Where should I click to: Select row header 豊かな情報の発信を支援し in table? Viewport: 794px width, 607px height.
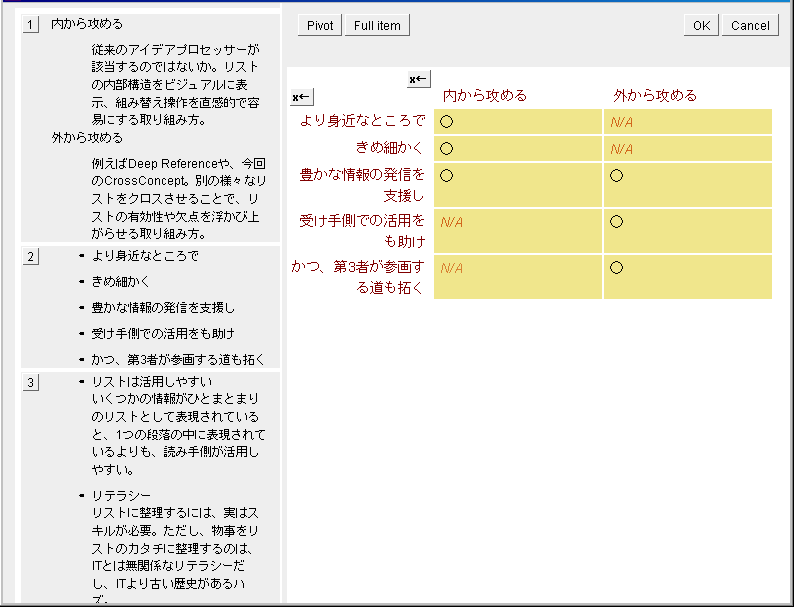coord(362,185)
